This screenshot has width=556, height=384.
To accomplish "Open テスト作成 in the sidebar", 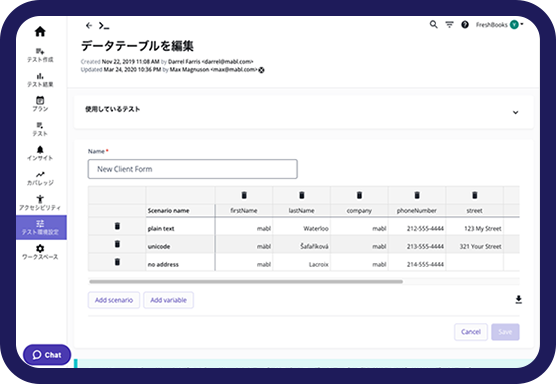I will click(x=40, y=55).
